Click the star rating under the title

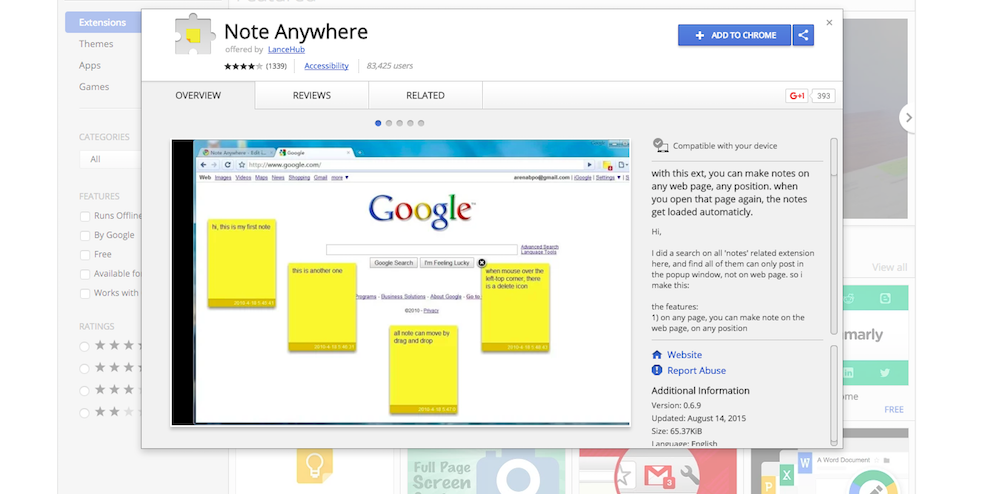pyautogui.click(x=243, y=66)
